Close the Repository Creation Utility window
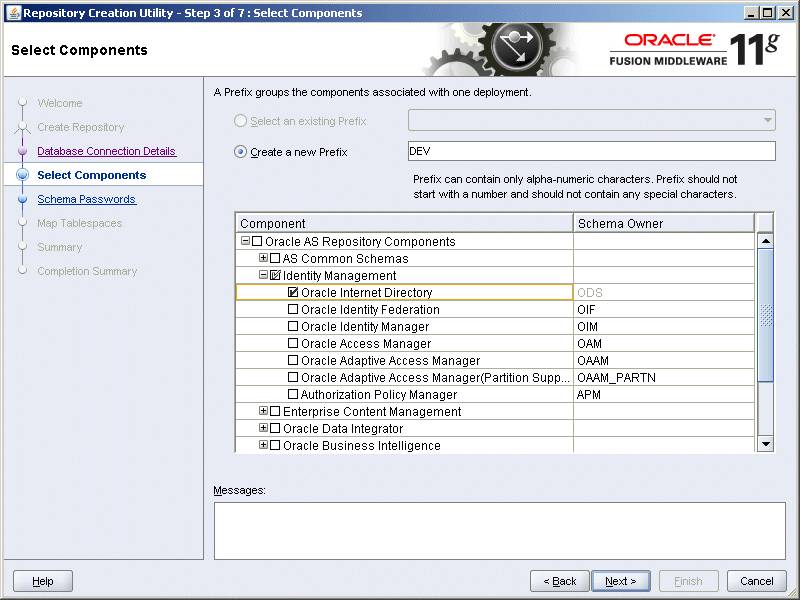 pos(786,13)
